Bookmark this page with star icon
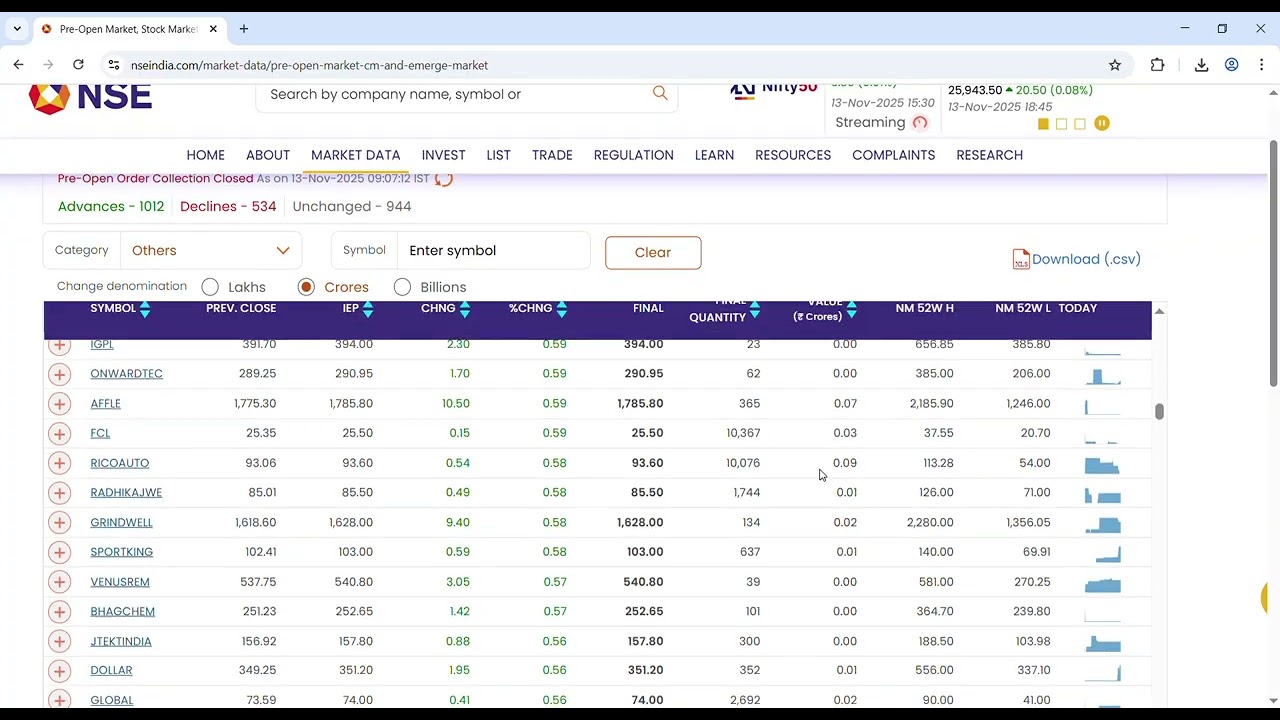Screen dimensions: 1280x720 1115,65
